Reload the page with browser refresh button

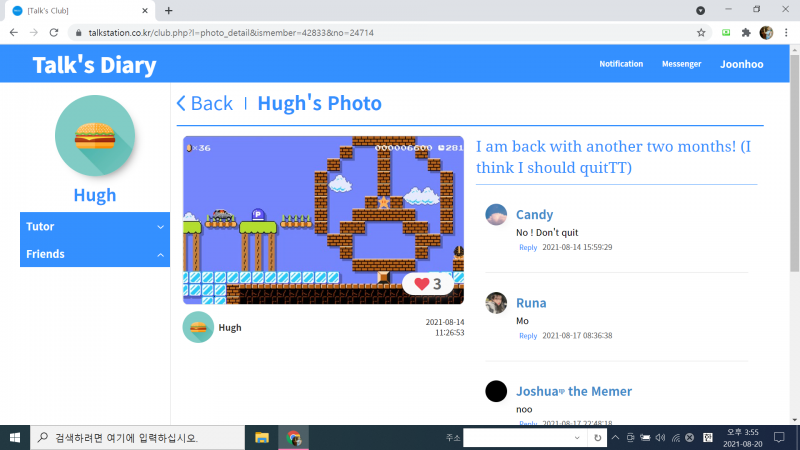[x=55, y=32]
